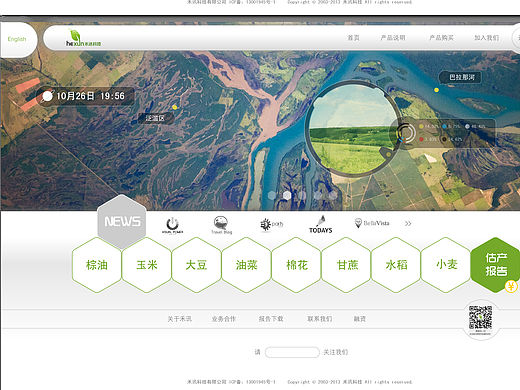Click the Visual Power partner logo

(x=172, y=225)
